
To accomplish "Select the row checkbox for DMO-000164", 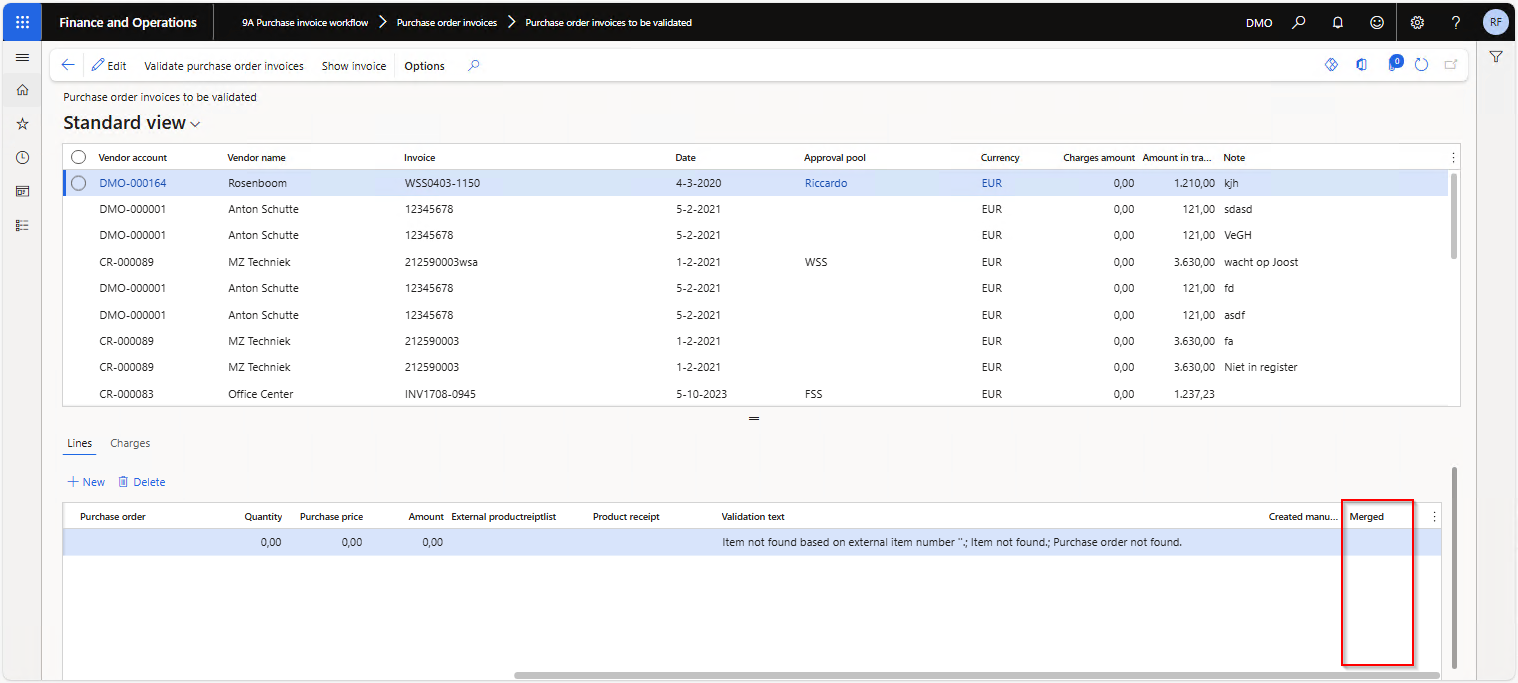I will tap(79, 183).
